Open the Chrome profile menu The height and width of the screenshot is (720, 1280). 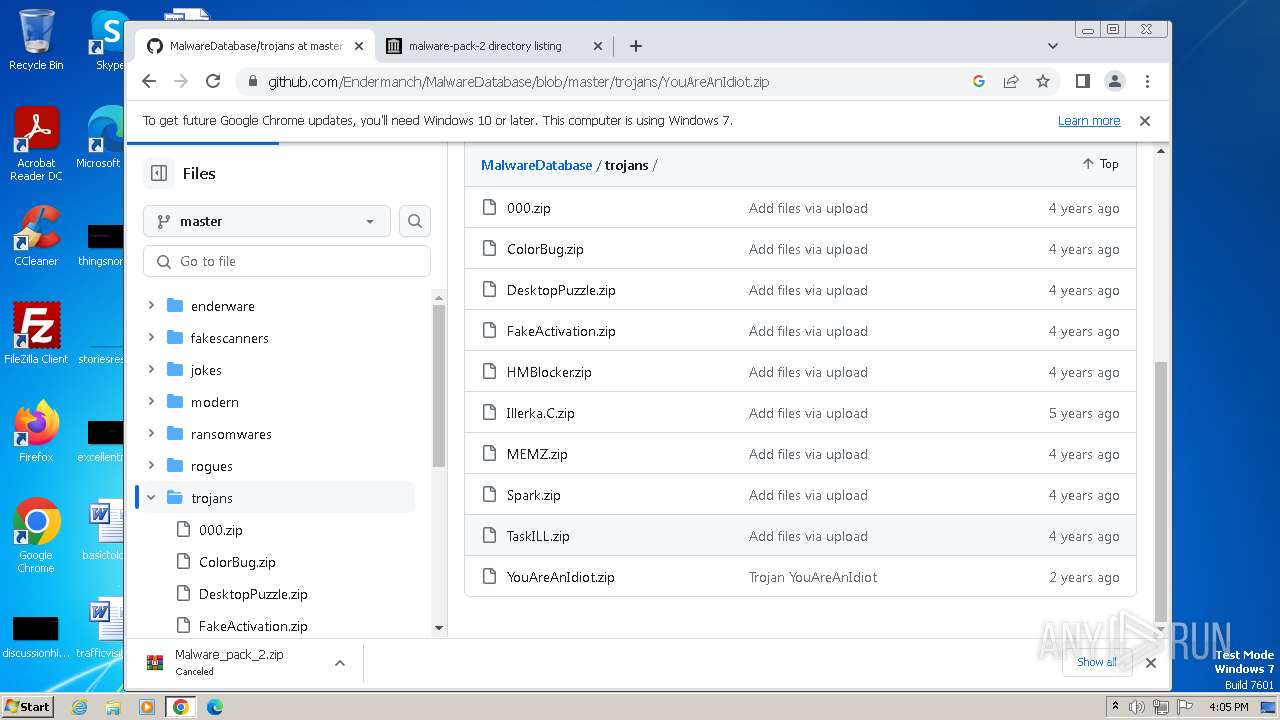[x=1114, y=81]
